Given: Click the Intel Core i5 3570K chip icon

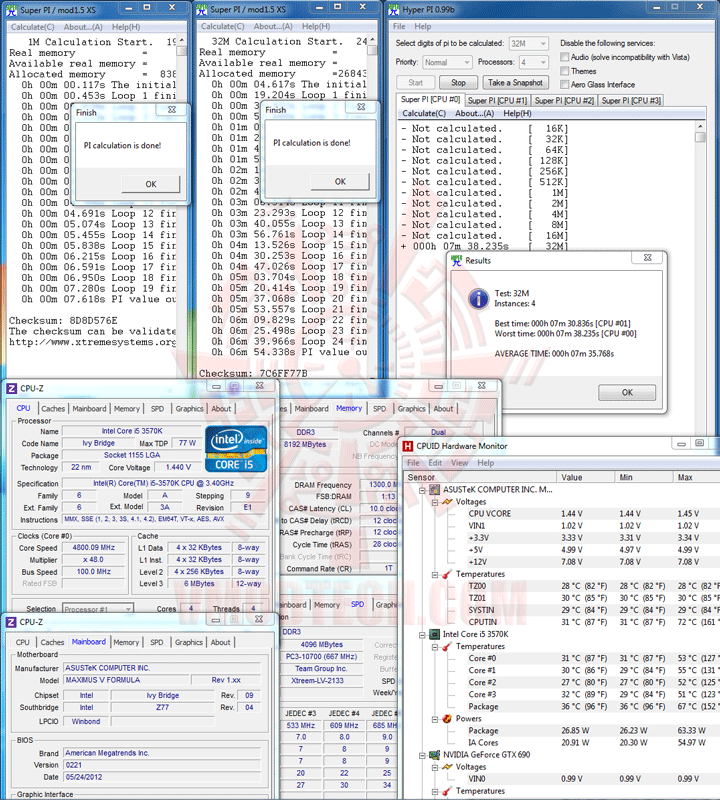Looking at the screenshot, I should 434,635.
